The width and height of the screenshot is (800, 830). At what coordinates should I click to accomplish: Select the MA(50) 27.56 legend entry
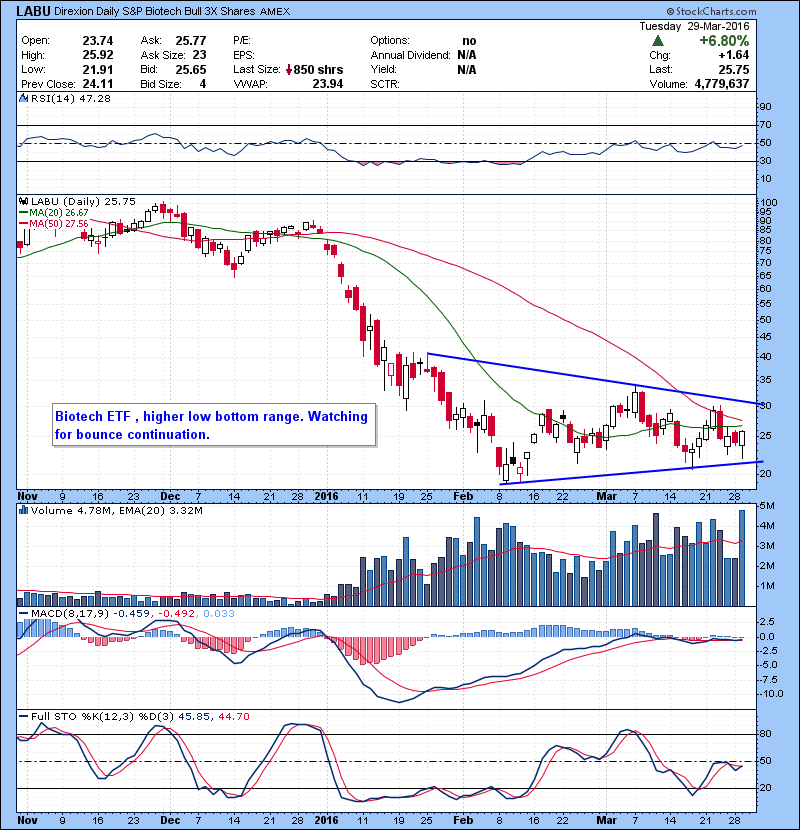[54, 223]
